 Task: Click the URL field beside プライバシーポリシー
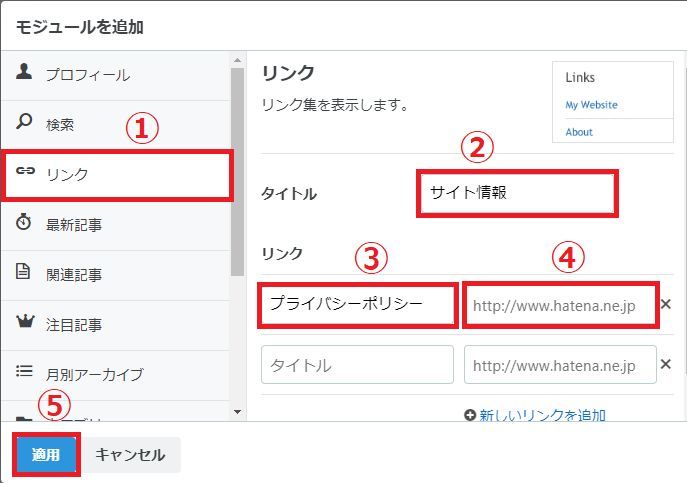click(560, 305)
